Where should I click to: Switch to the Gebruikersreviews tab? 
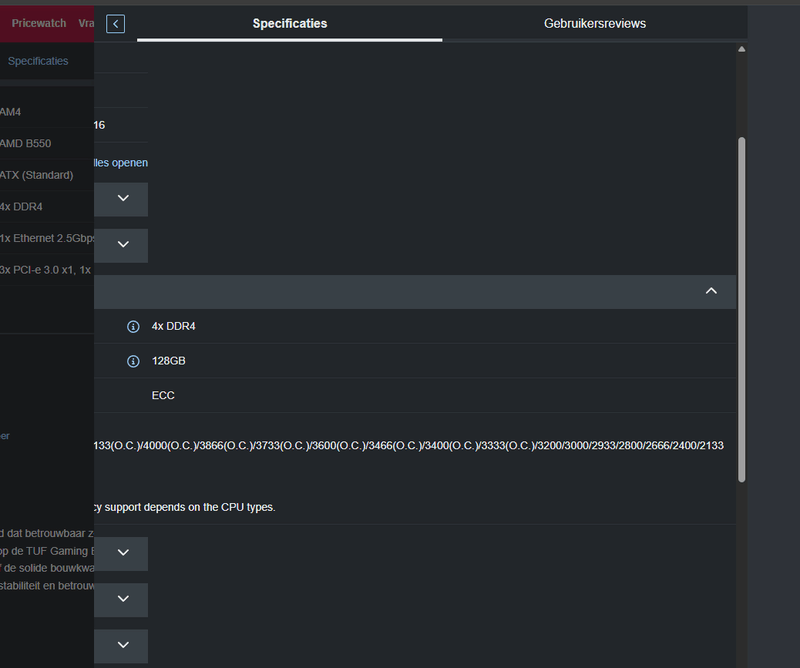tap(595, 23)
